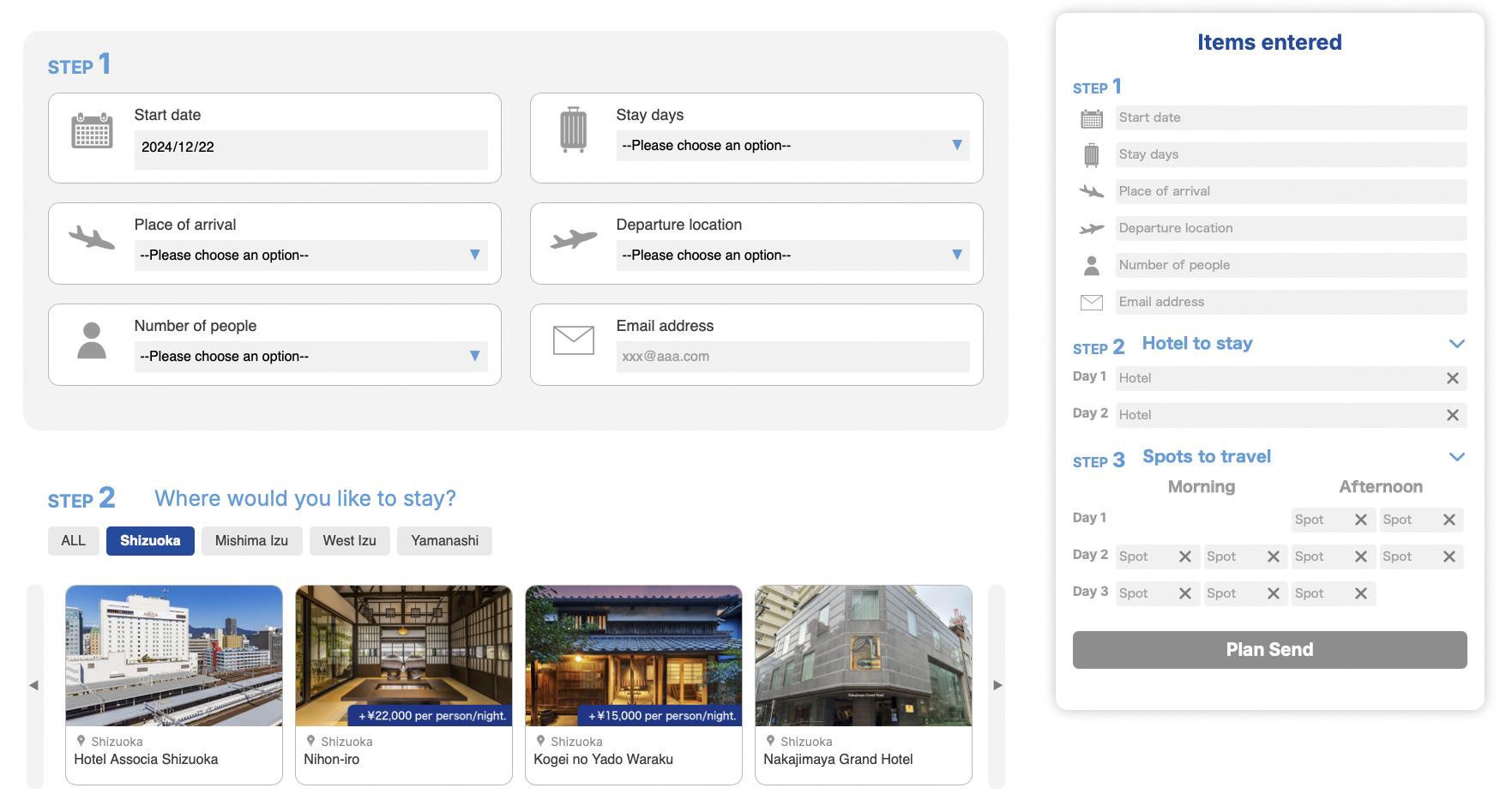Click the envelope icon in Items entered panel
The width and height of the screenshot is (1512, 806).
[1092, 302]
